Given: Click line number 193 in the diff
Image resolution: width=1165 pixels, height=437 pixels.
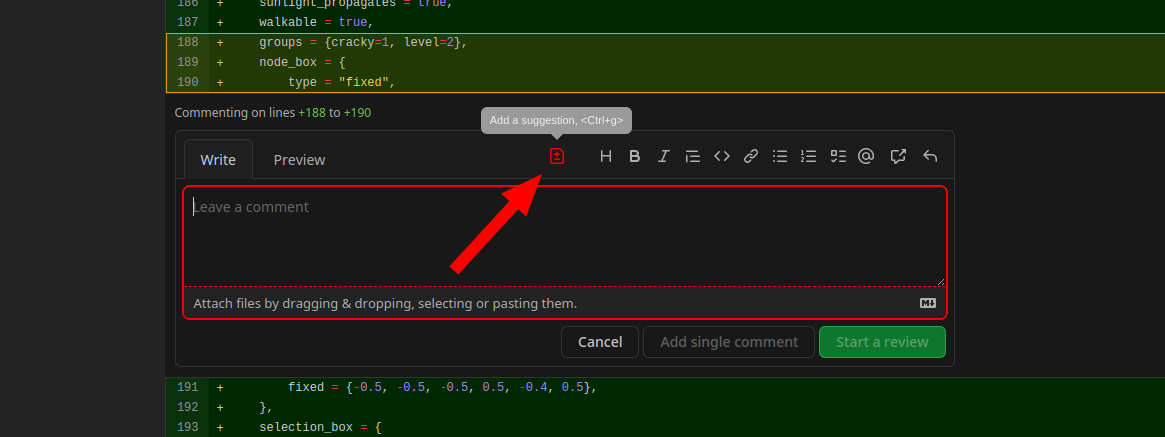Looking at the screenshot, I should [187, 427].
